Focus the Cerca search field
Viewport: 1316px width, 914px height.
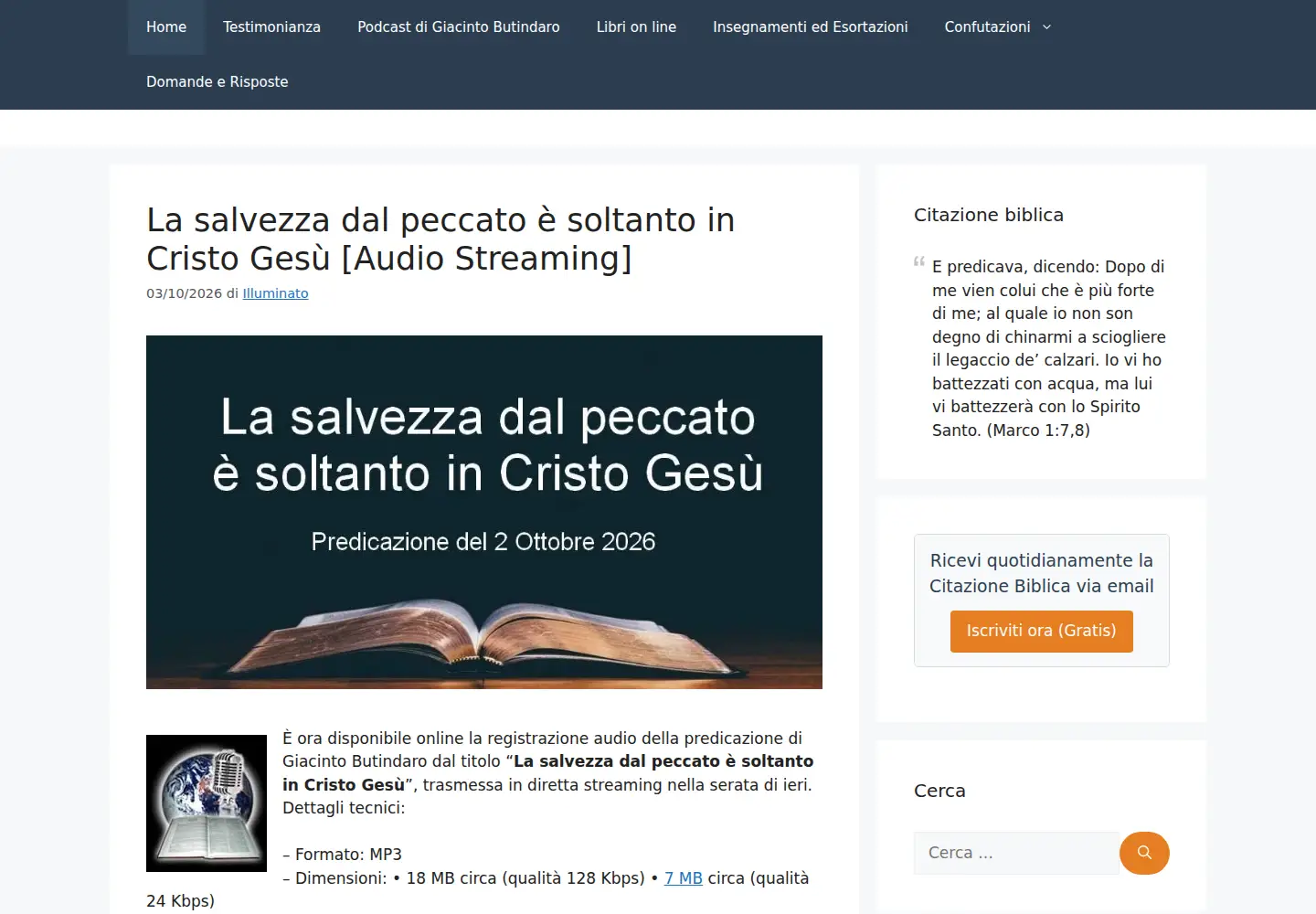tap(1016, 853)
